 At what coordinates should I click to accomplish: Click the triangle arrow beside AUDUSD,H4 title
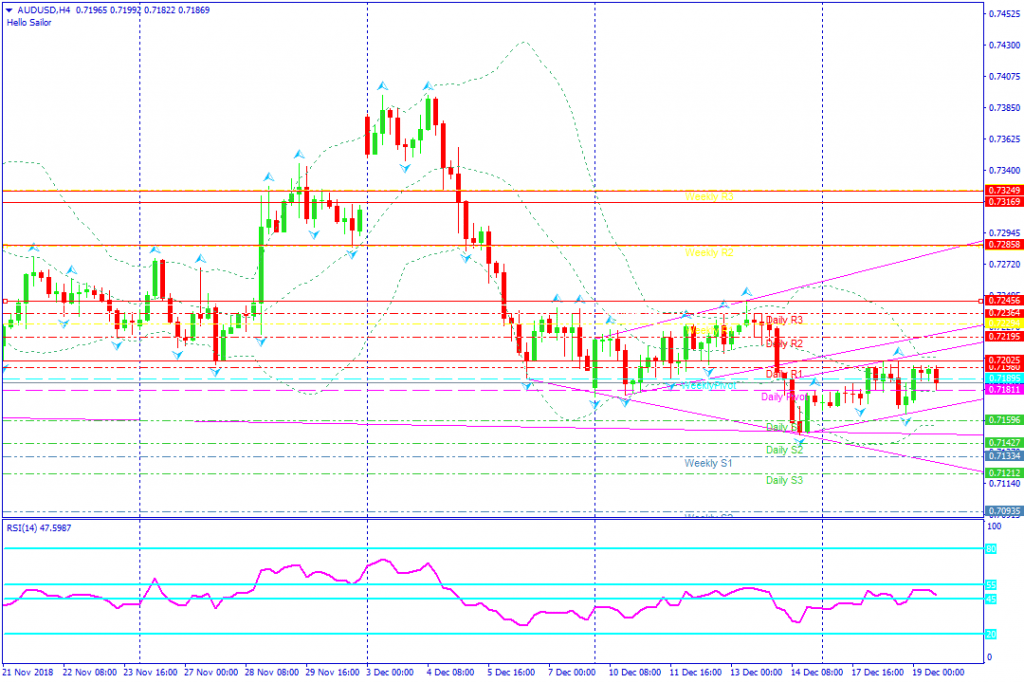coord(9,10)
